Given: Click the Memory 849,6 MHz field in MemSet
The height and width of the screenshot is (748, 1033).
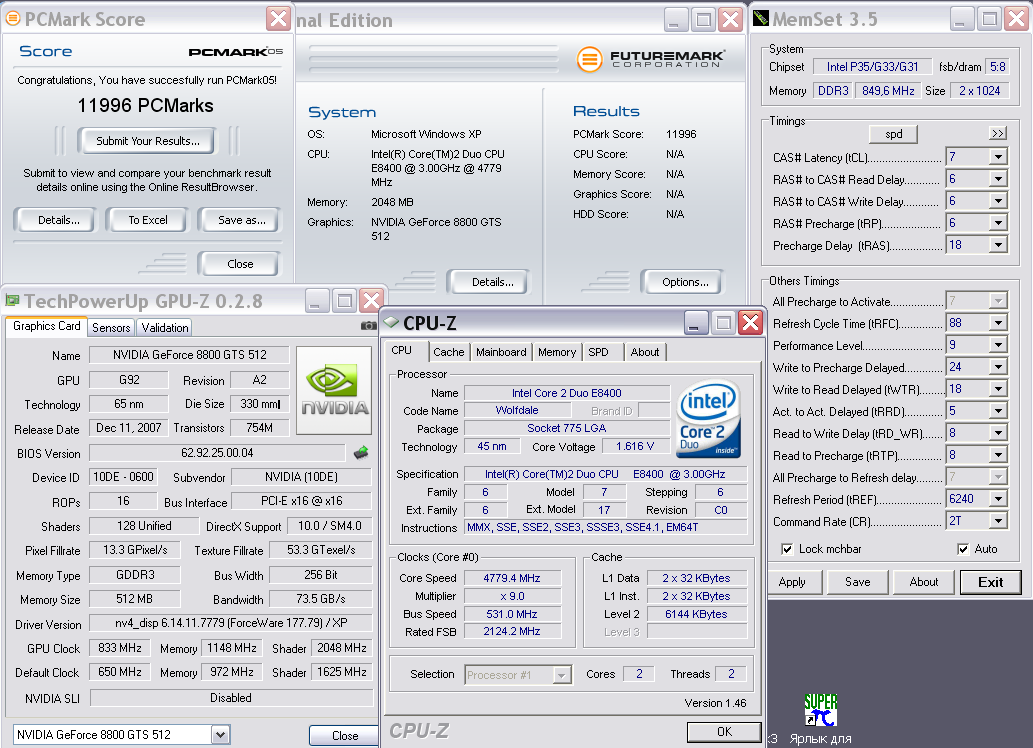Looking at the screenshot, I should pyautogui.click(x=888, y=91).
